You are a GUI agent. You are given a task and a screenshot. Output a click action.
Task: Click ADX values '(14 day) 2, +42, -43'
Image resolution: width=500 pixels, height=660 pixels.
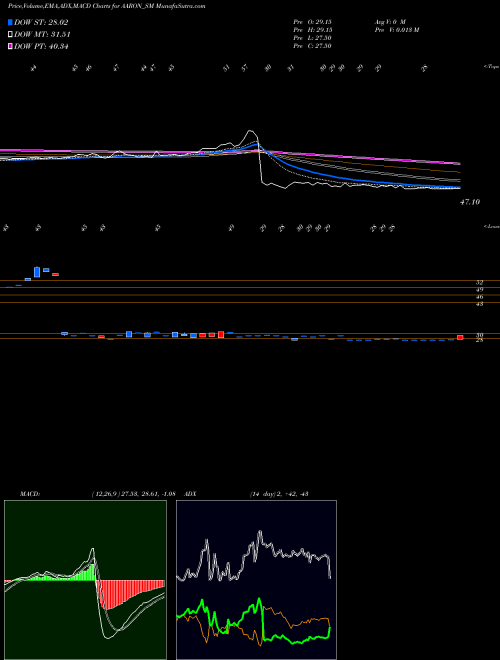[279, 494]
